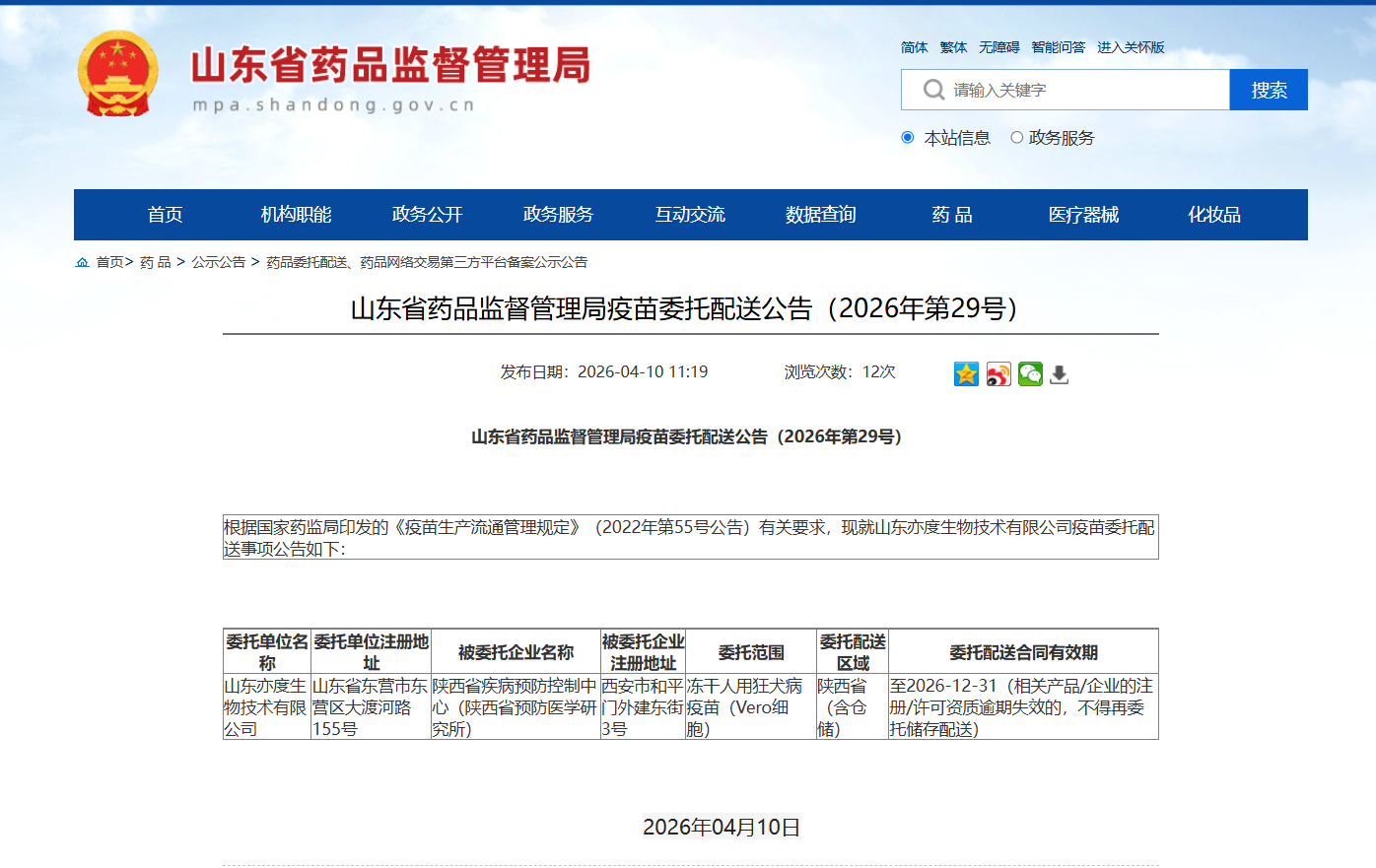
Task: Click the main announcement title heading
Action: point(690,308)
